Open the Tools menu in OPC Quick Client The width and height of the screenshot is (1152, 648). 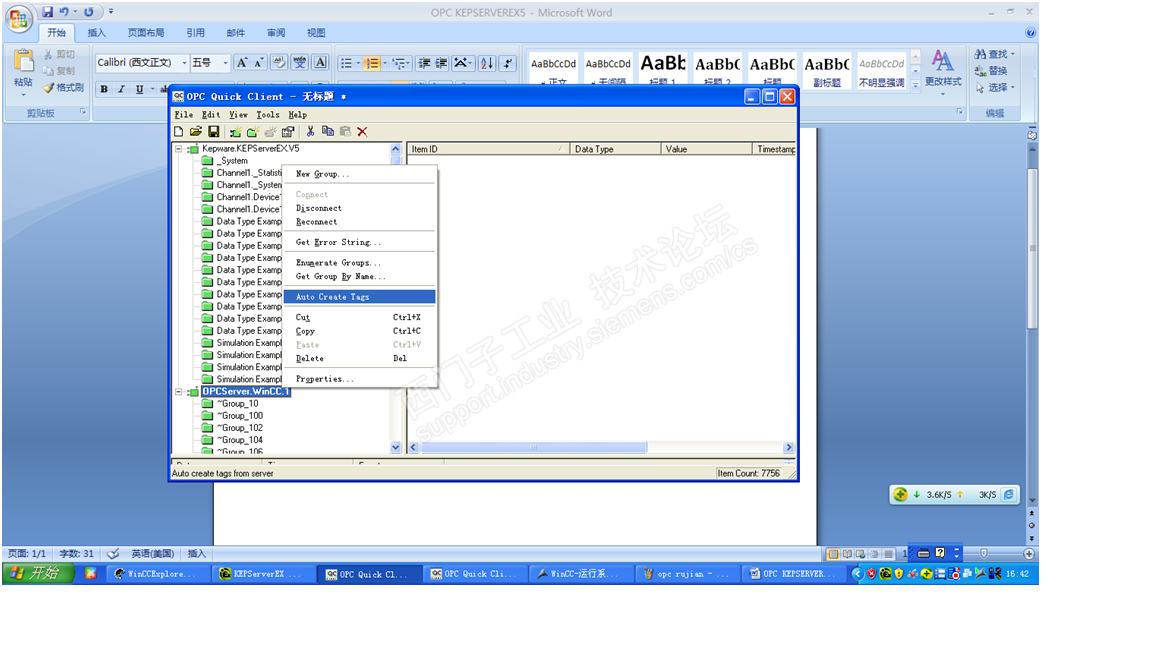[267, 115]
